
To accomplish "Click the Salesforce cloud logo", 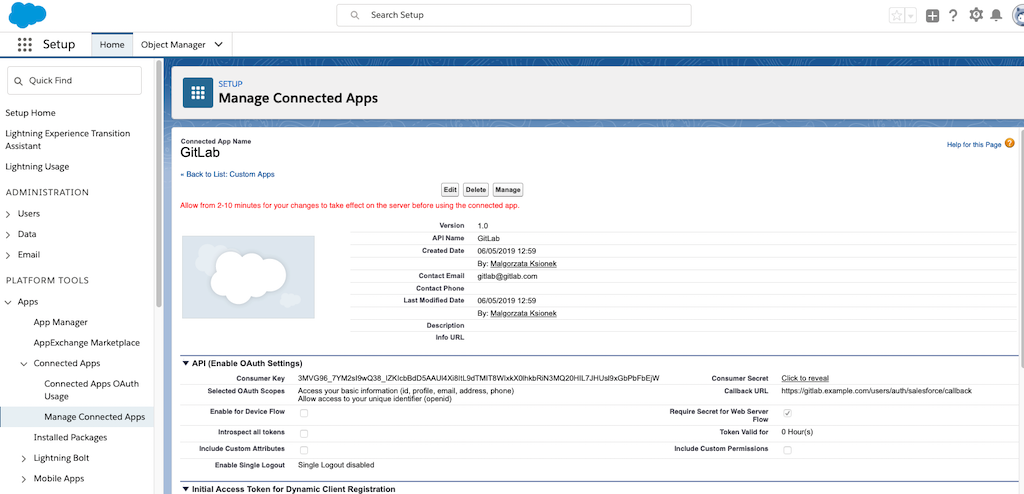I will coord(26,15).
